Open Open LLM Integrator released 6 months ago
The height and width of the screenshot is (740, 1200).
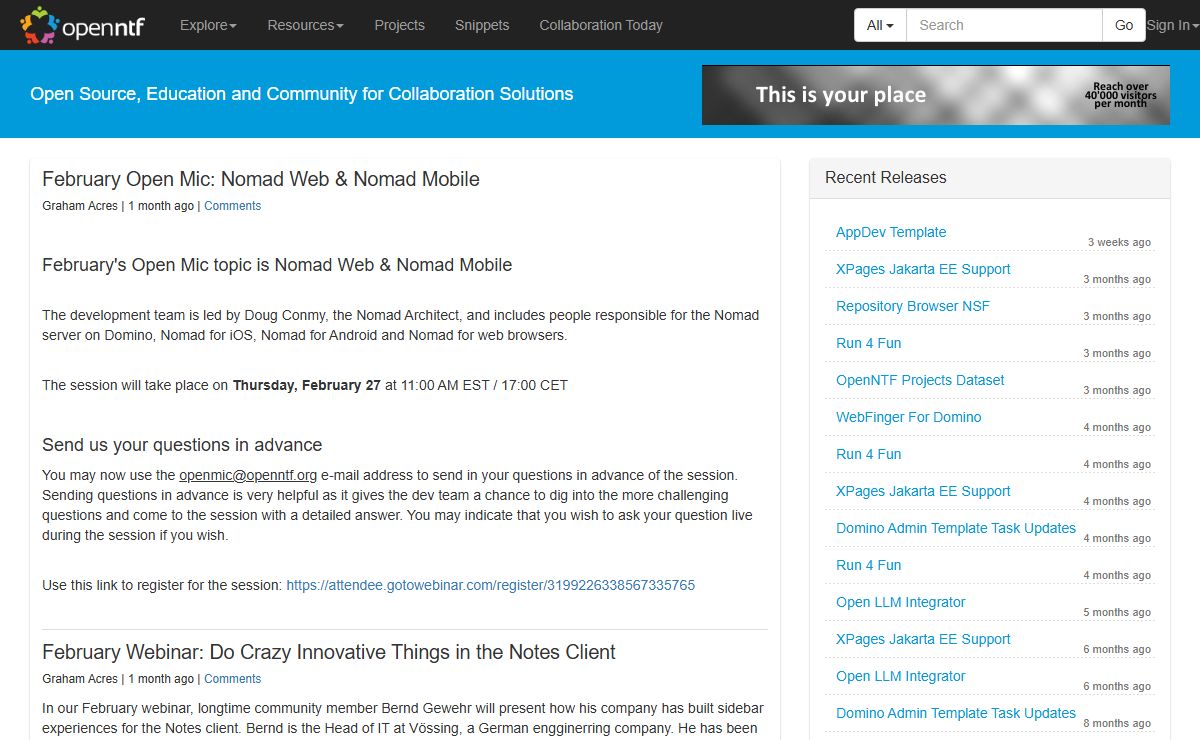(901, 676)
